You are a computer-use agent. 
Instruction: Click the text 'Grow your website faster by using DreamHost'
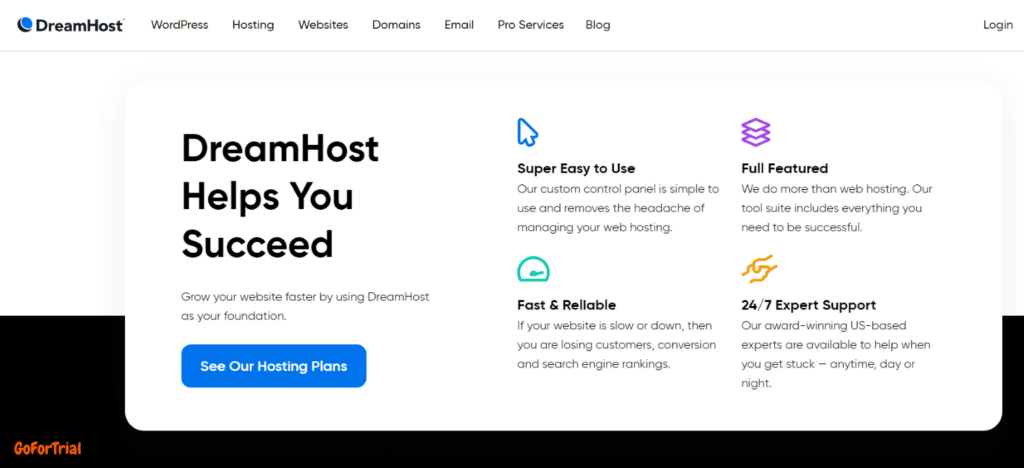(x=305, y=296)
